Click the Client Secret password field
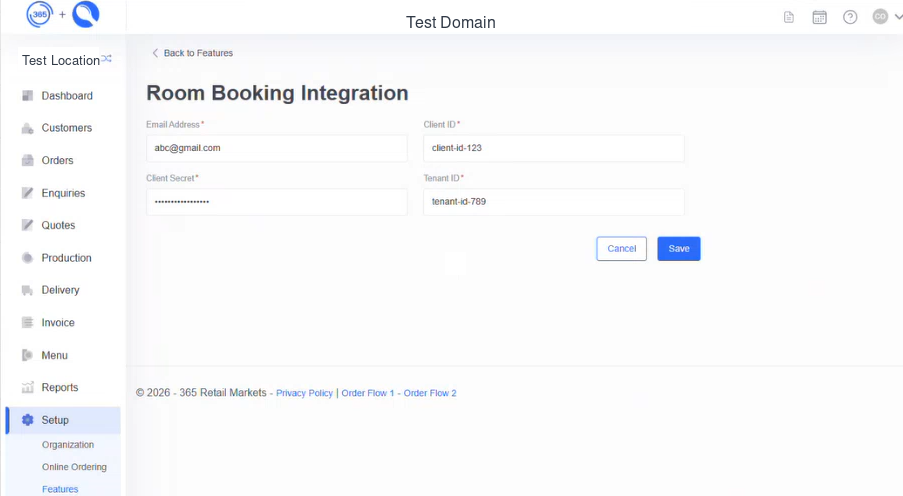This screenshot has width=903, height=496. click(277, 202)
